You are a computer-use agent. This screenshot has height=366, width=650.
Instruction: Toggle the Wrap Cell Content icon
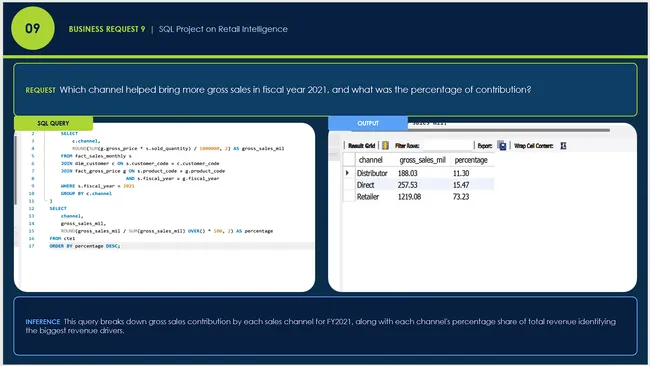[563, 145]
